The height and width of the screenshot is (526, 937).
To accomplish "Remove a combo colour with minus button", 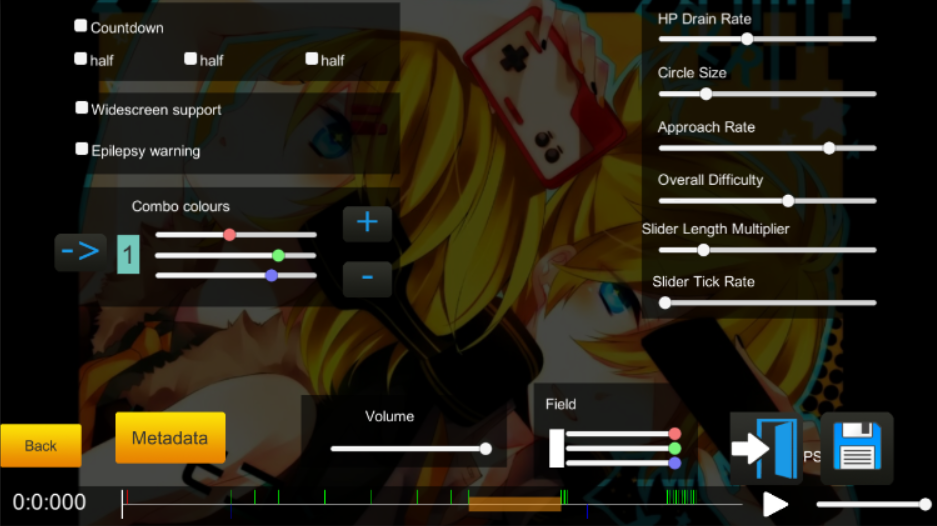I will point(367,279).
